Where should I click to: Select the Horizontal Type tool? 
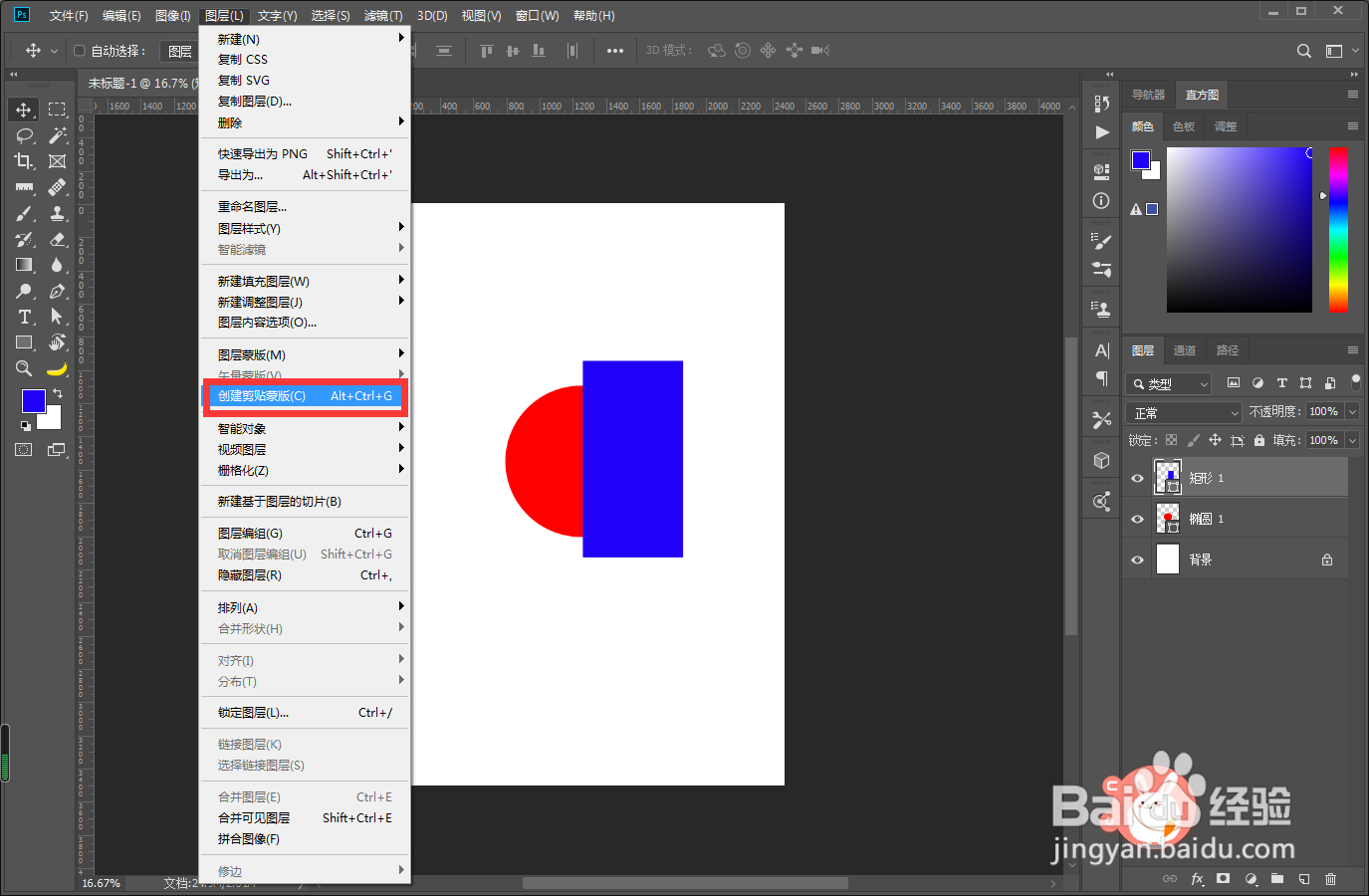(24, 317)
